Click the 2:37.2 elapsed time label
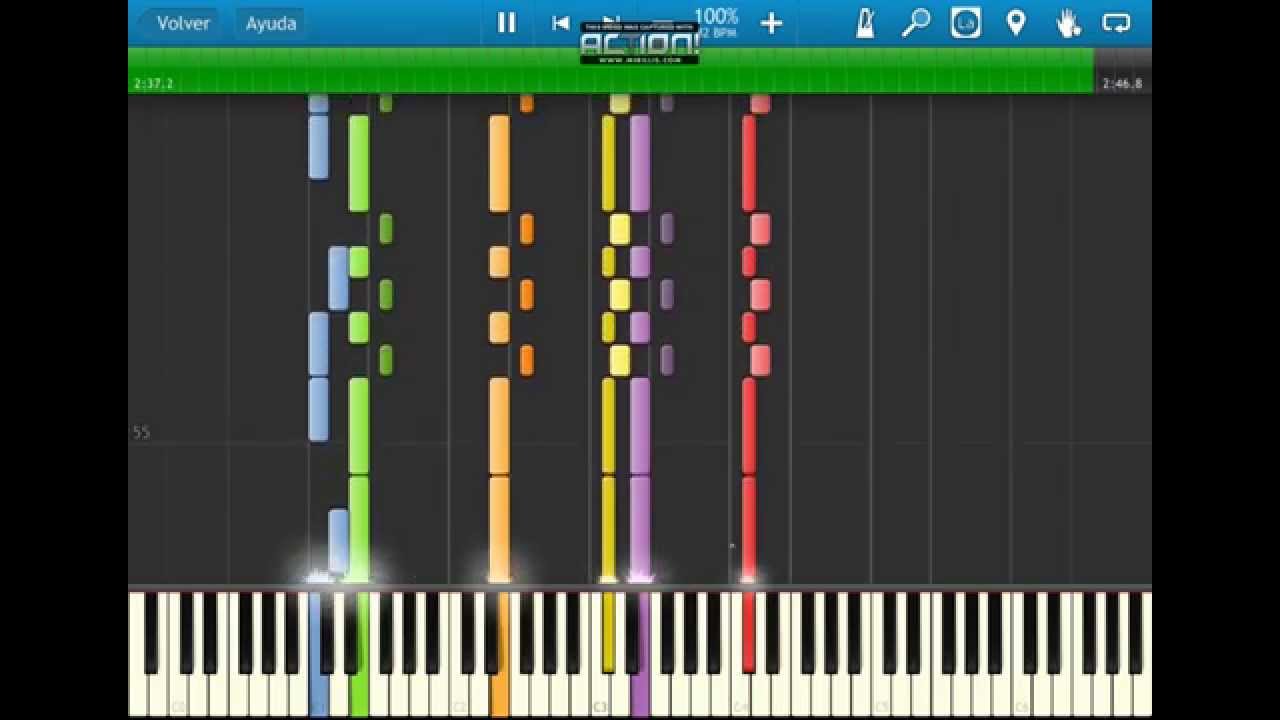1280x720 pixels. coord(153,84)
